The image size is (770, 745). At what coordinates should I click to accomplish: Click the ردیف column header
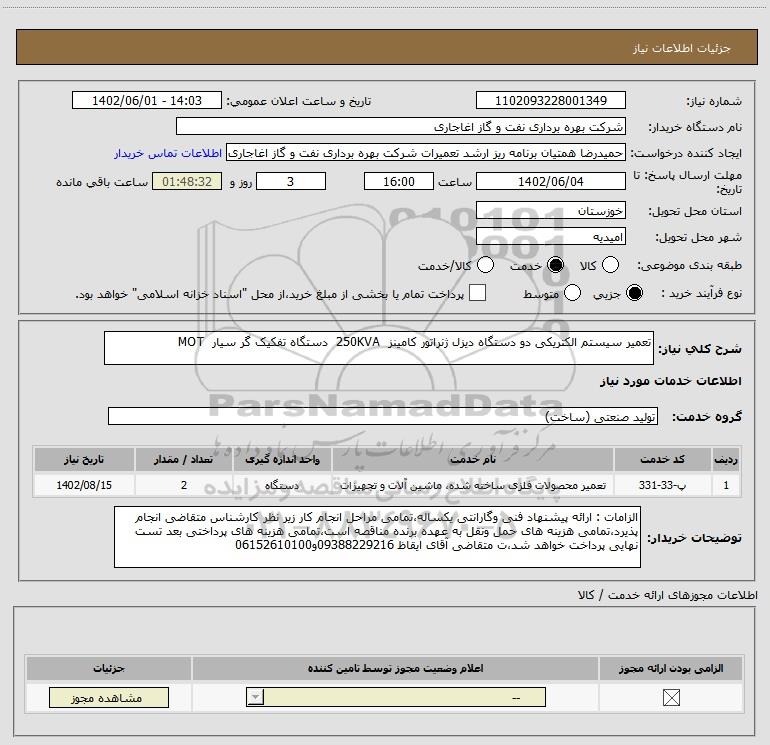point(726,459)
